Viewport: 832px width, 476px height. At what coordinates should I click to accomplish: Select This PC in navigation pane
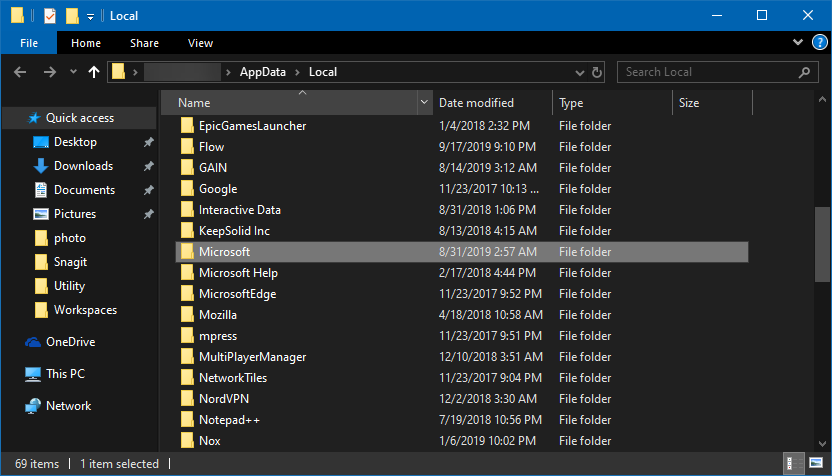(65, 374)
